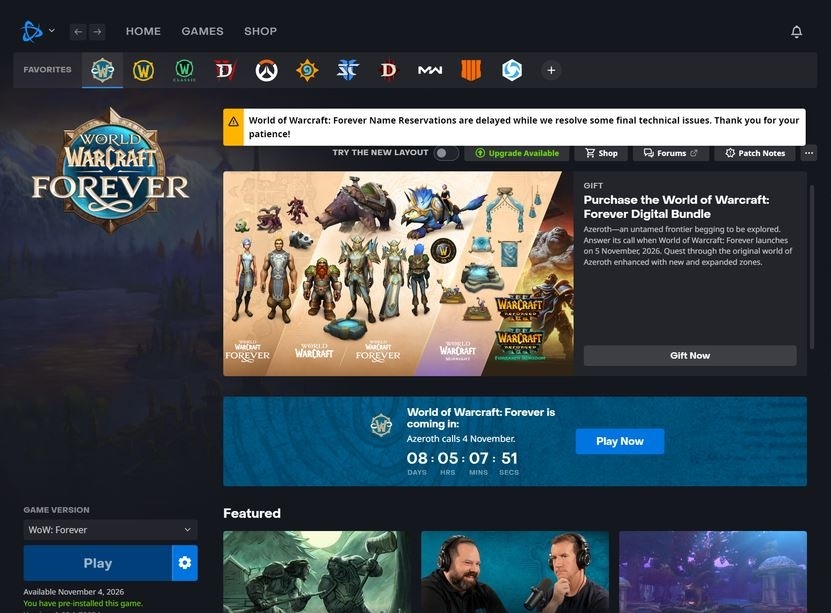Screen dimensions: 831x613
Task: Open the featured orc hammer artwork card
Action: pyautogui.click(x=317, y=572)
